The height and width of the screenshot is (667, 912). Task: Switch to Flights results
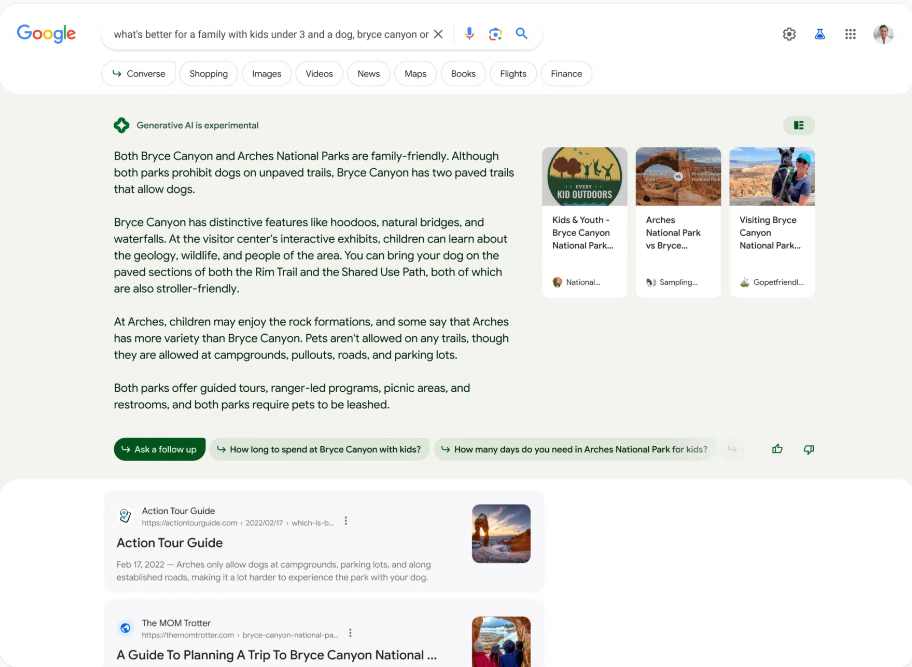513,74
